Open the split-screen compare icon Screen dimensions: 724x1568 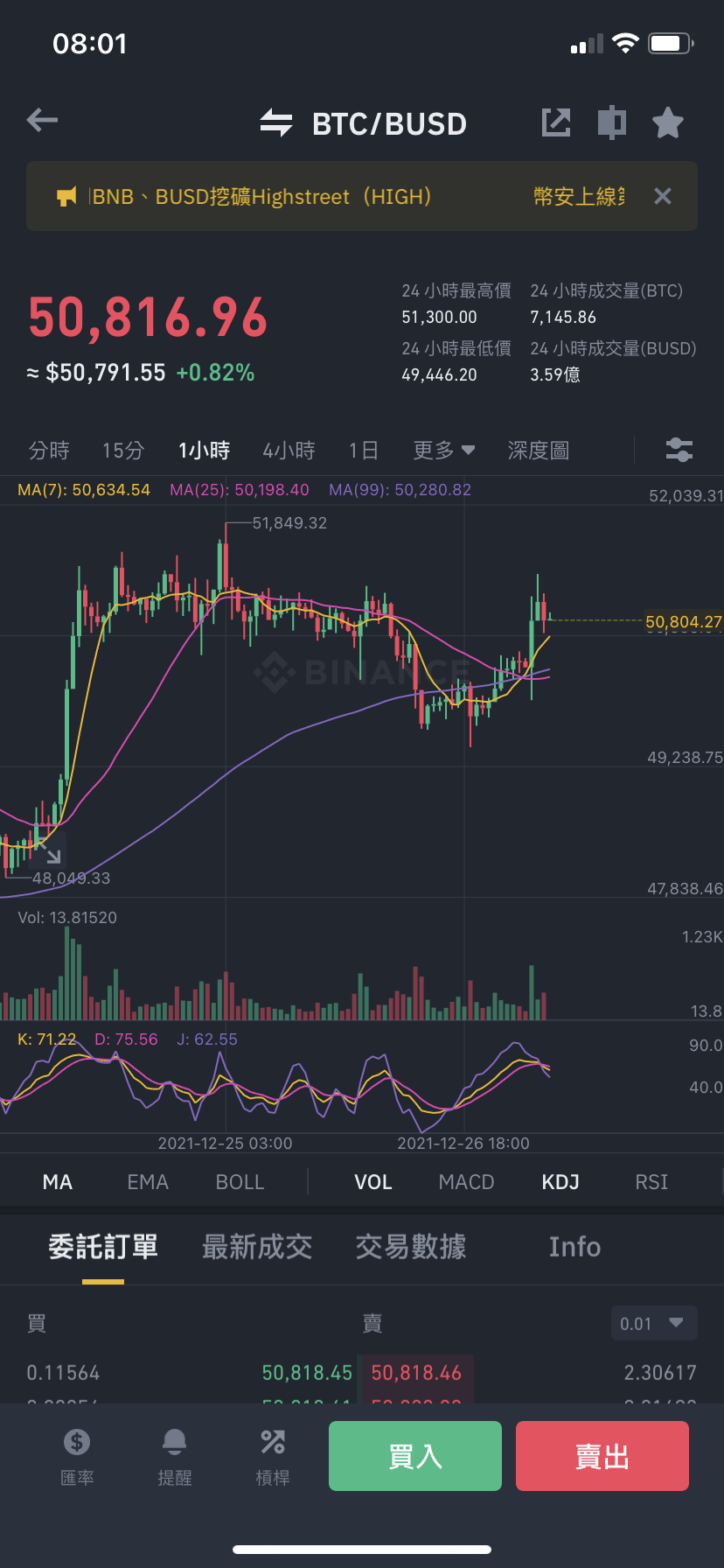point(612,122)
